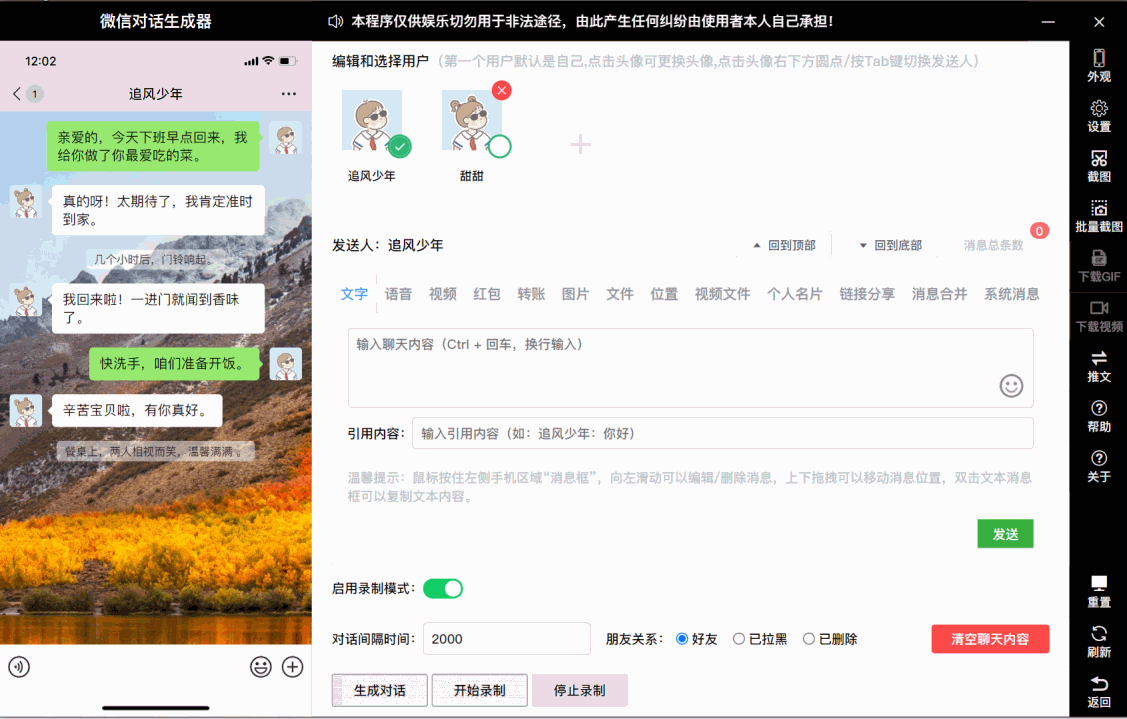Click the 消息总条数 label
This screenshot has height=719, width=1127.
pyautogui.click(x=993, y=246)
